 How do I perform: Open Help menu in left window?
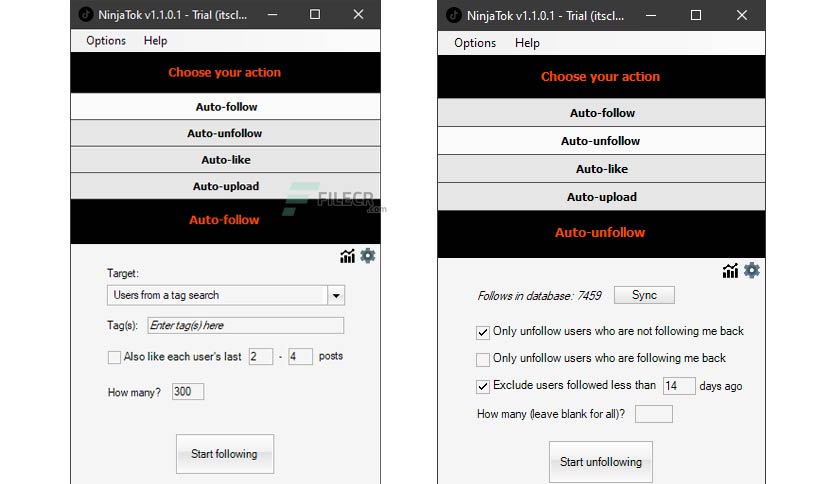pos(155,41)
